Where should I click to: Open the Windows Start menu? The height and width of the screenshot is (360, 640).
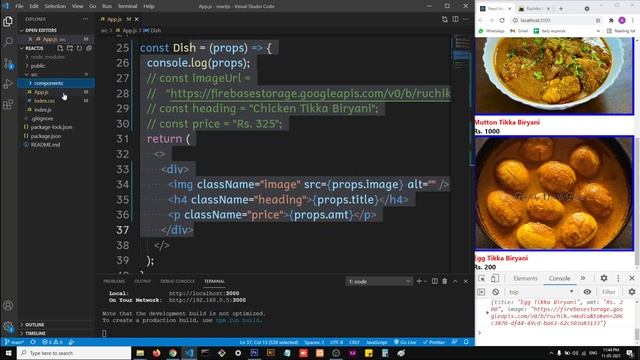tap(8, 353)
